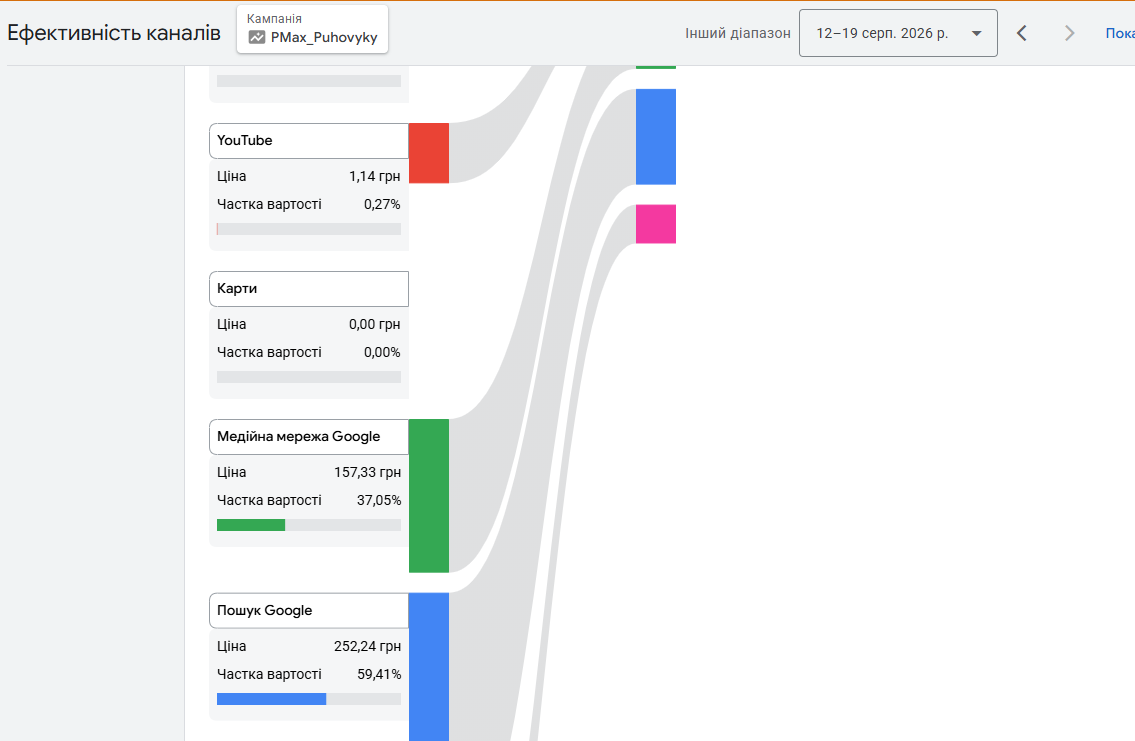This screenshot has width=1135, height=741.
Task: Click the price value 157,33 грн
Action: 367,473
